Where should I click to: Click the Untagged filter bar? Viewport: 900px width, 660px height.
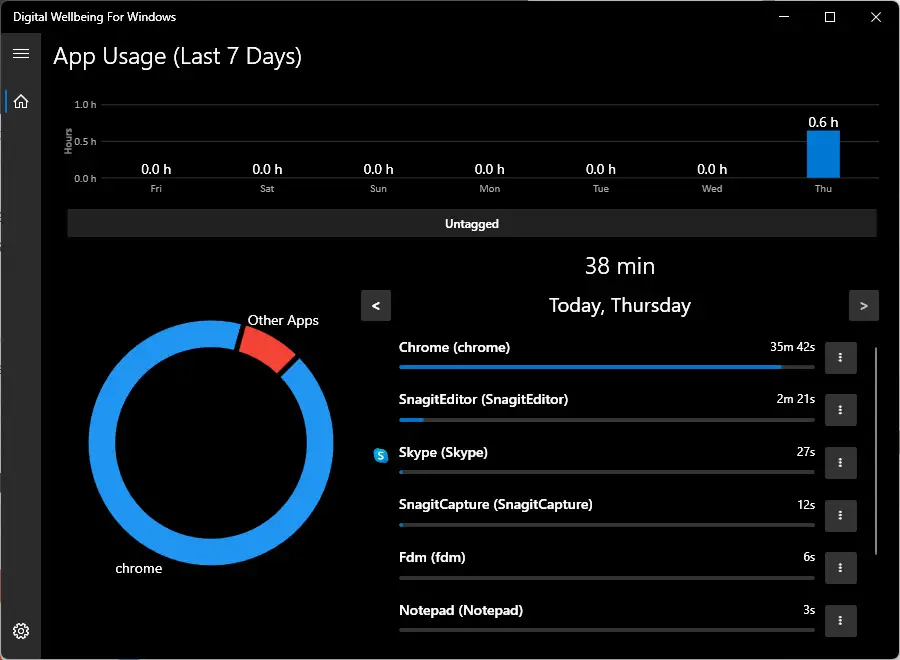pyautogui.click(x=472, y=224)
